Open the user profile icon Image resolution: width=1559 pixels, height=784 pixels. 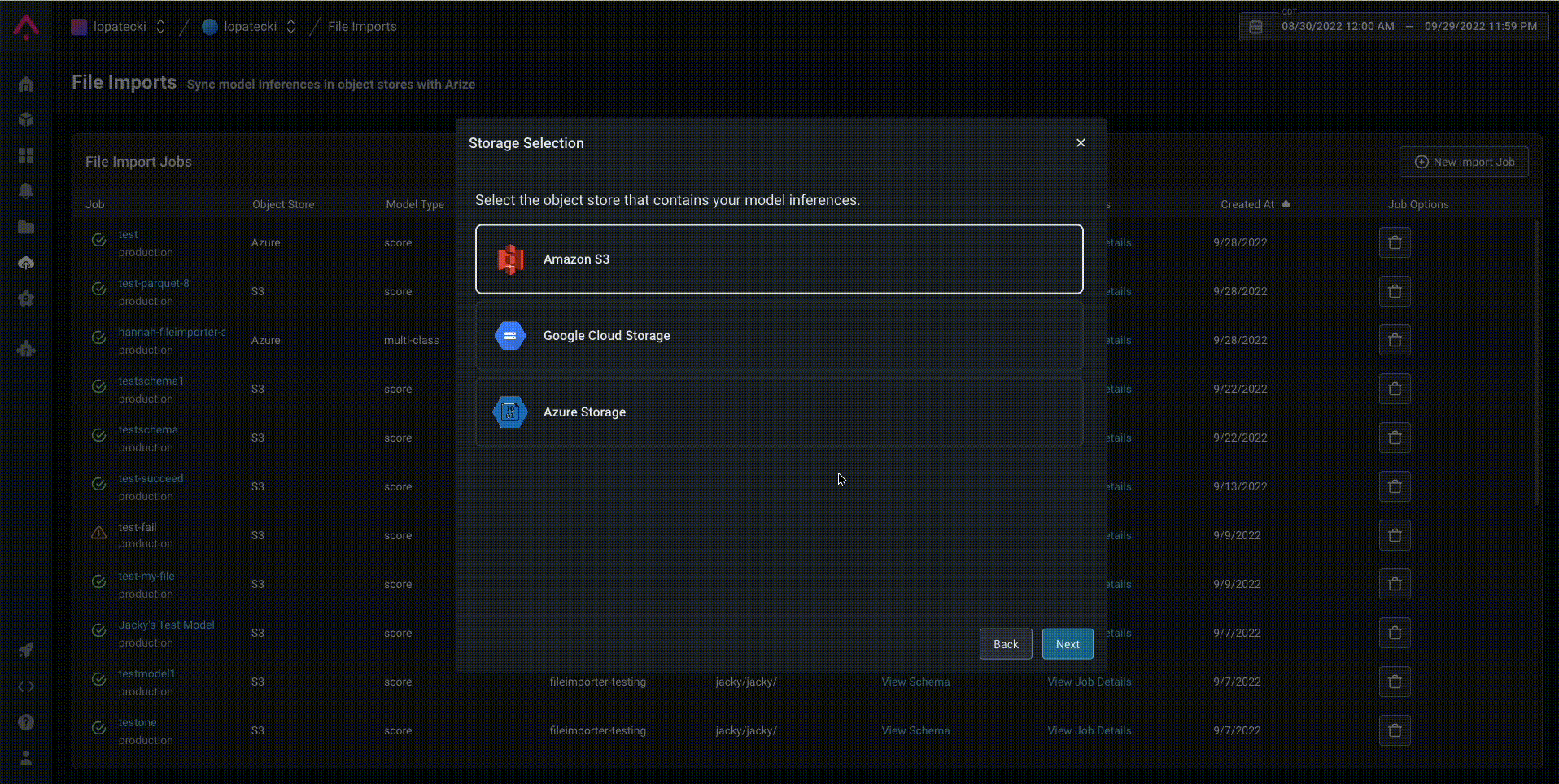pos(26,758)
